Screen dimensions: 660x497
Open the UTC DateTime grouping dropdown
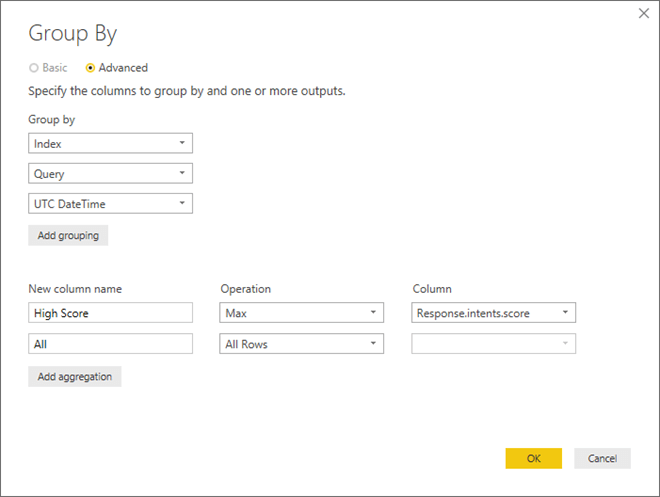pos(110,203)
